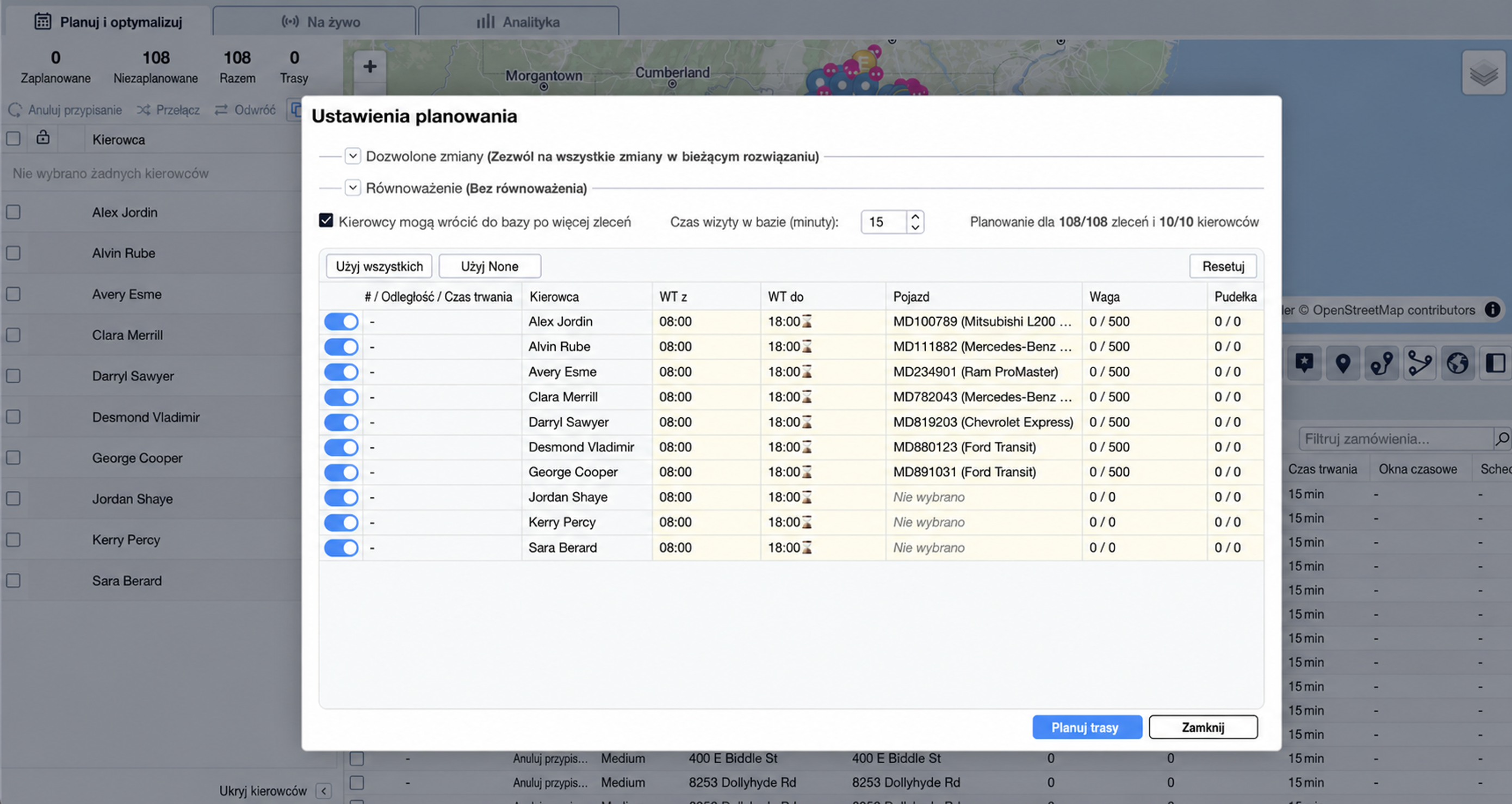1512x804 pixels.
Task: Click the Filtruj zamówienia search field
Action: [x=1396, y=439]
